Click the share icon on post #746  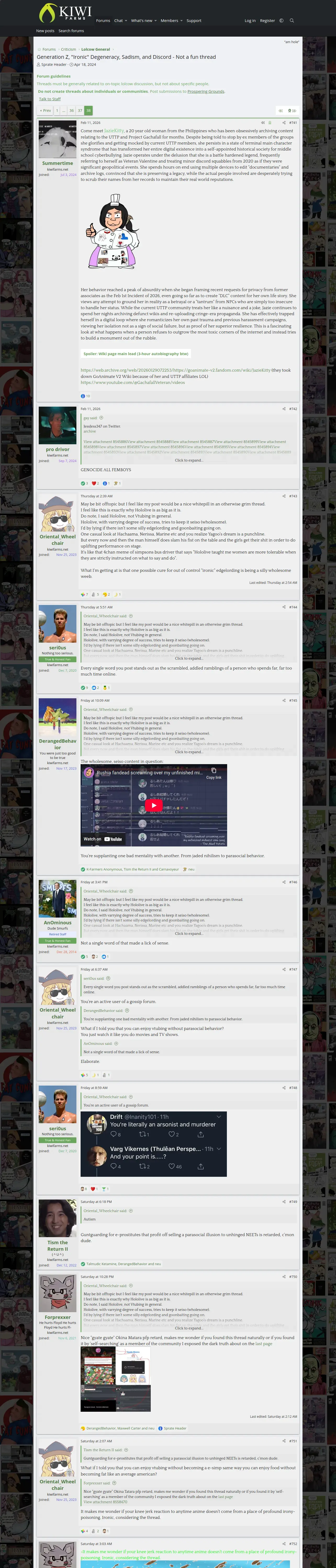click(x=284, y=882)
